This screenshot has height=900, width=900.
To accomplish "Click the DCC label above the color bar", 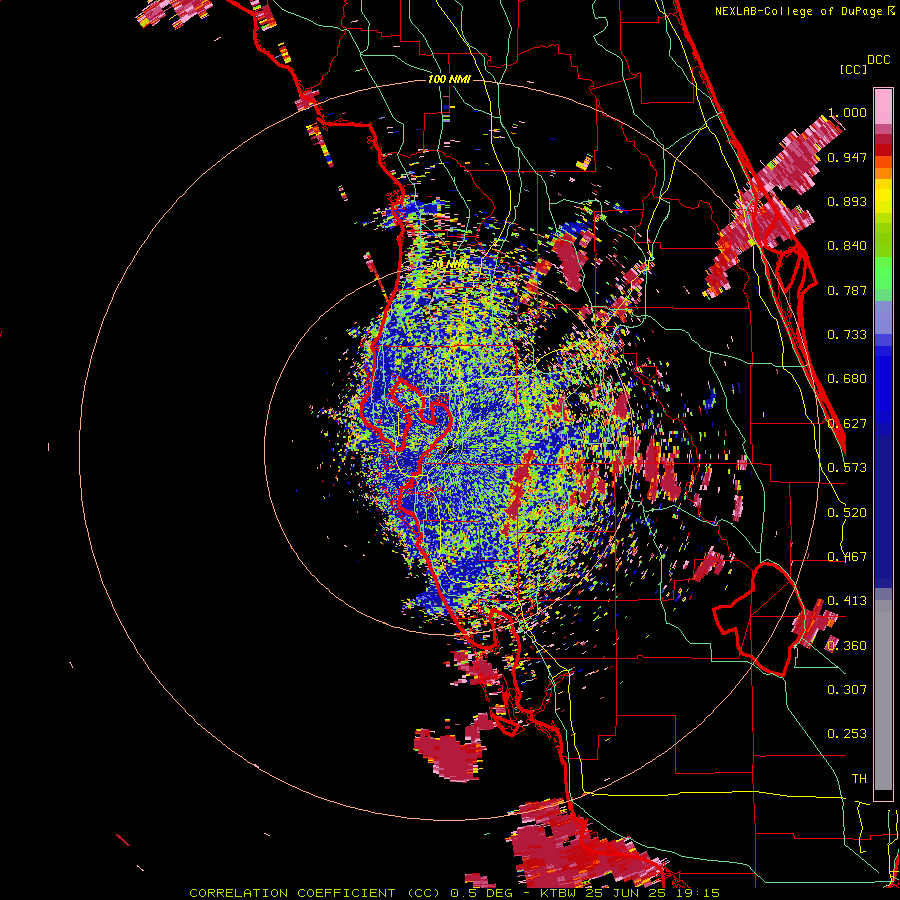I will coord(879,60).
